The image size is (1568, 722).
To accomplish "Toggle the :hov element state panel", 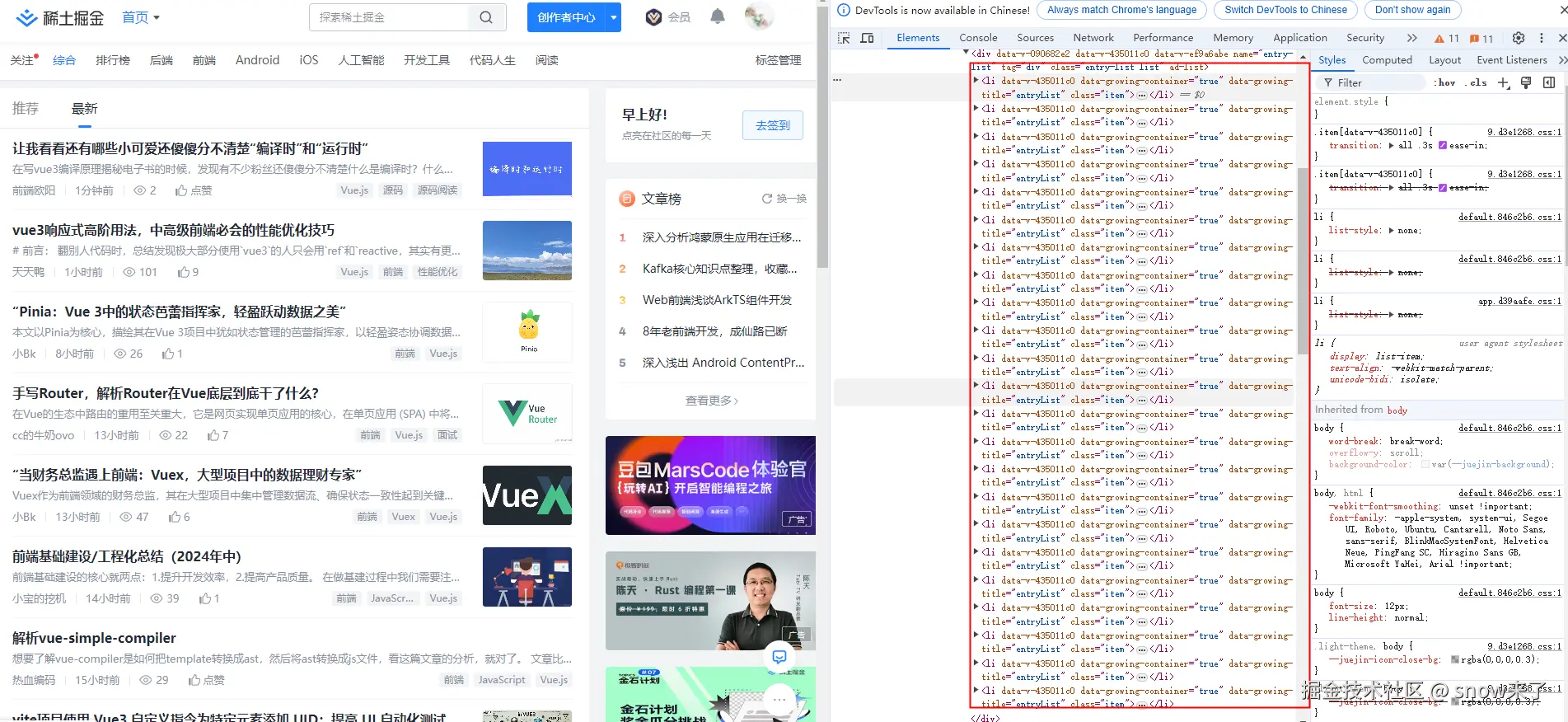I will (x=1446, y=82).
